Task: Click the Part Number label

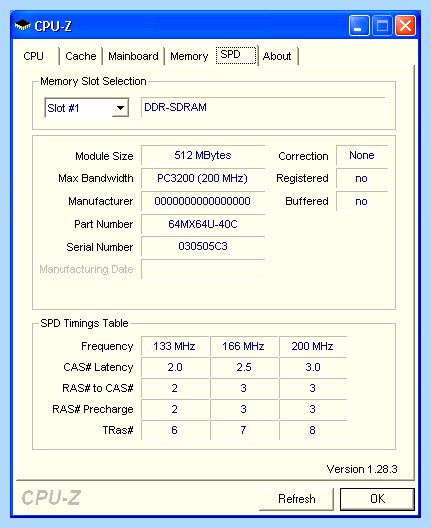Action: tap(104, 224)
